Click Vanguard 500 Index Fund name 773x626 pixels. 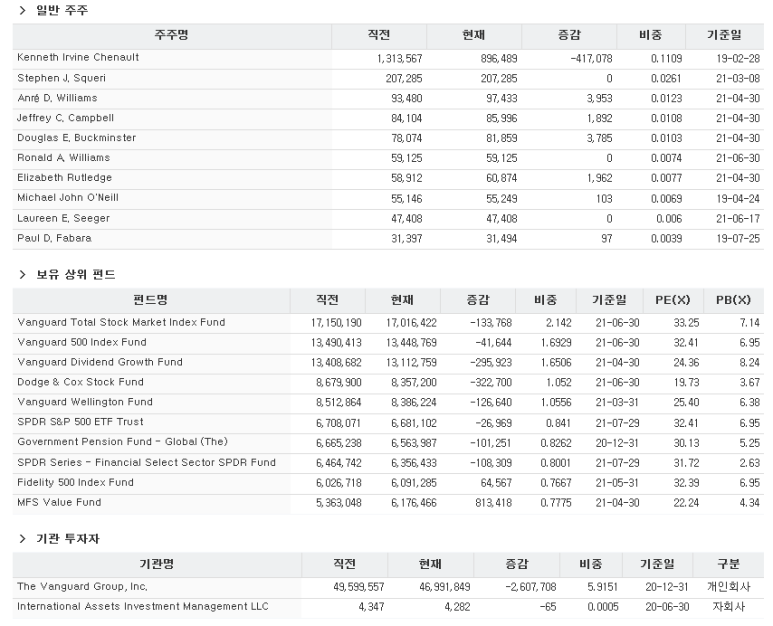(82, 342)
